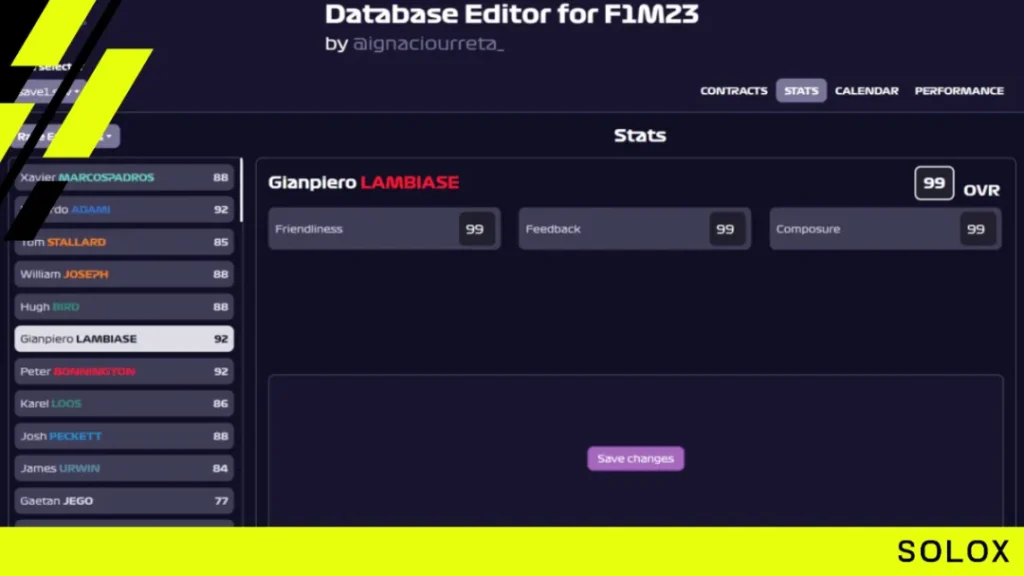Open the Performance tab
Screen dimensions: 1024x576
(x=959, y=91)
